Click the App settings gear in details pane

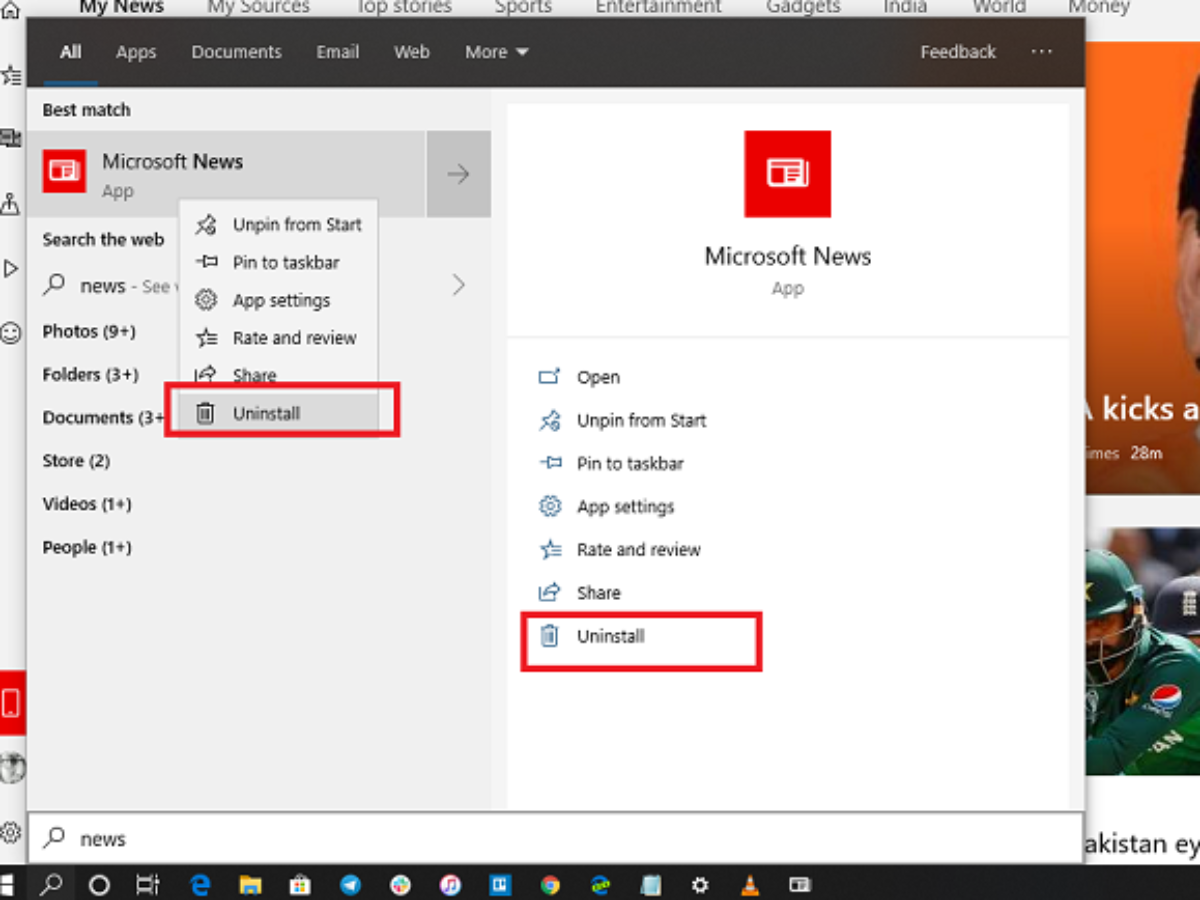(x=550, y=507)
